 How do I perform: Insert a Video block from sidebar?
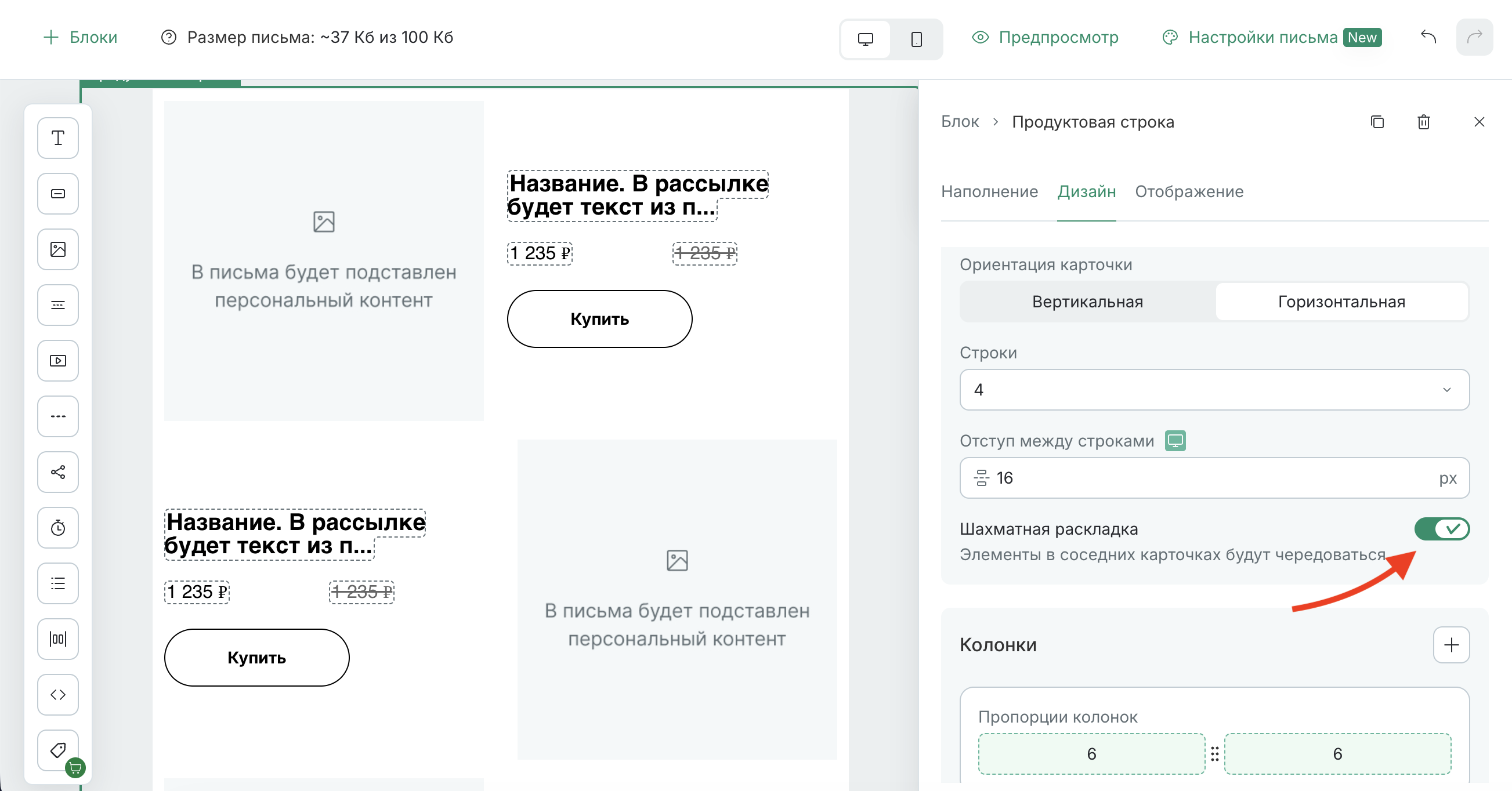coord(57,361)
